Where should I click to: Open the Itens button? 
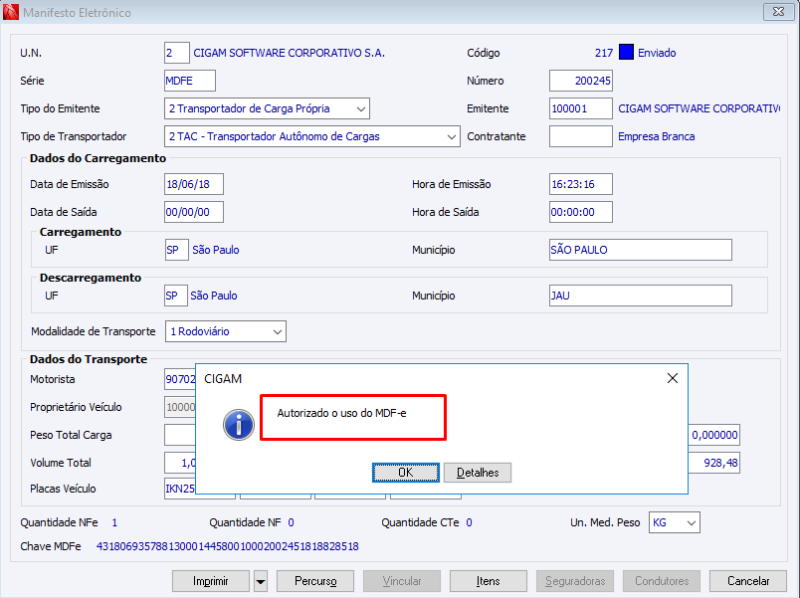point(488,581)
